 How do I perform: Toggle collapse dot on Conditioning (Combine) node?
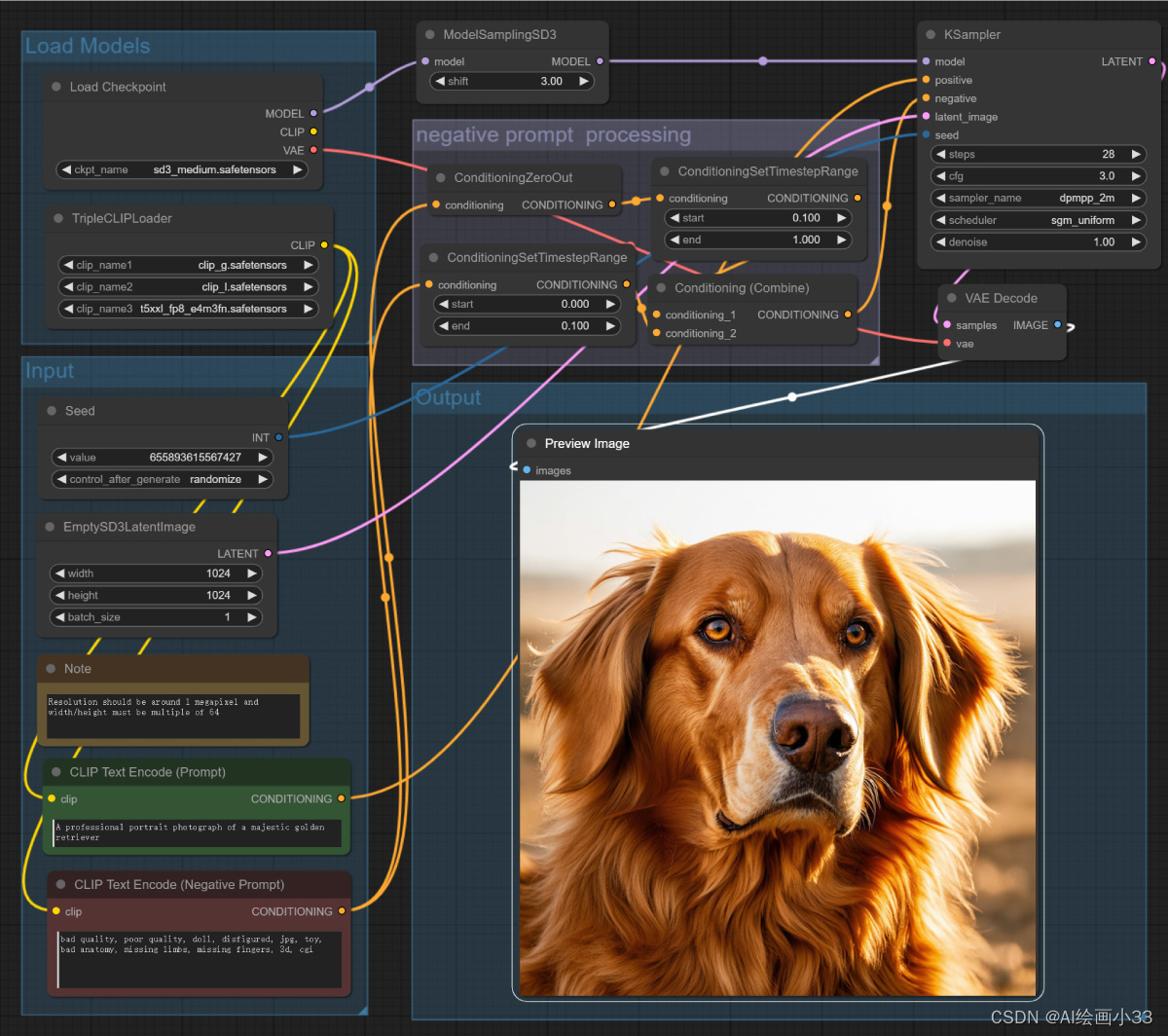[662, 288]
